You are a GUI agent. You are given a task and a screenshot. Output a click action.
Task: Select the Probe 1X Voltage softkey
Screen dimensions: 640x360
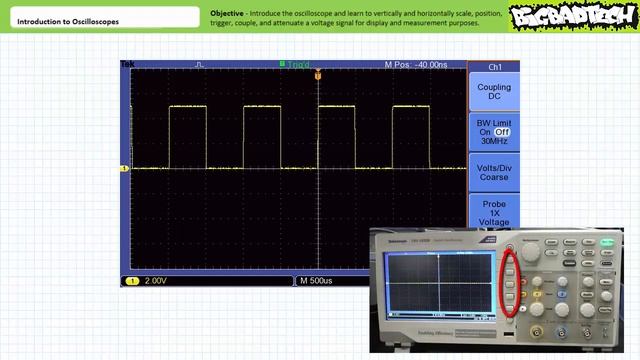coord(494,211)
